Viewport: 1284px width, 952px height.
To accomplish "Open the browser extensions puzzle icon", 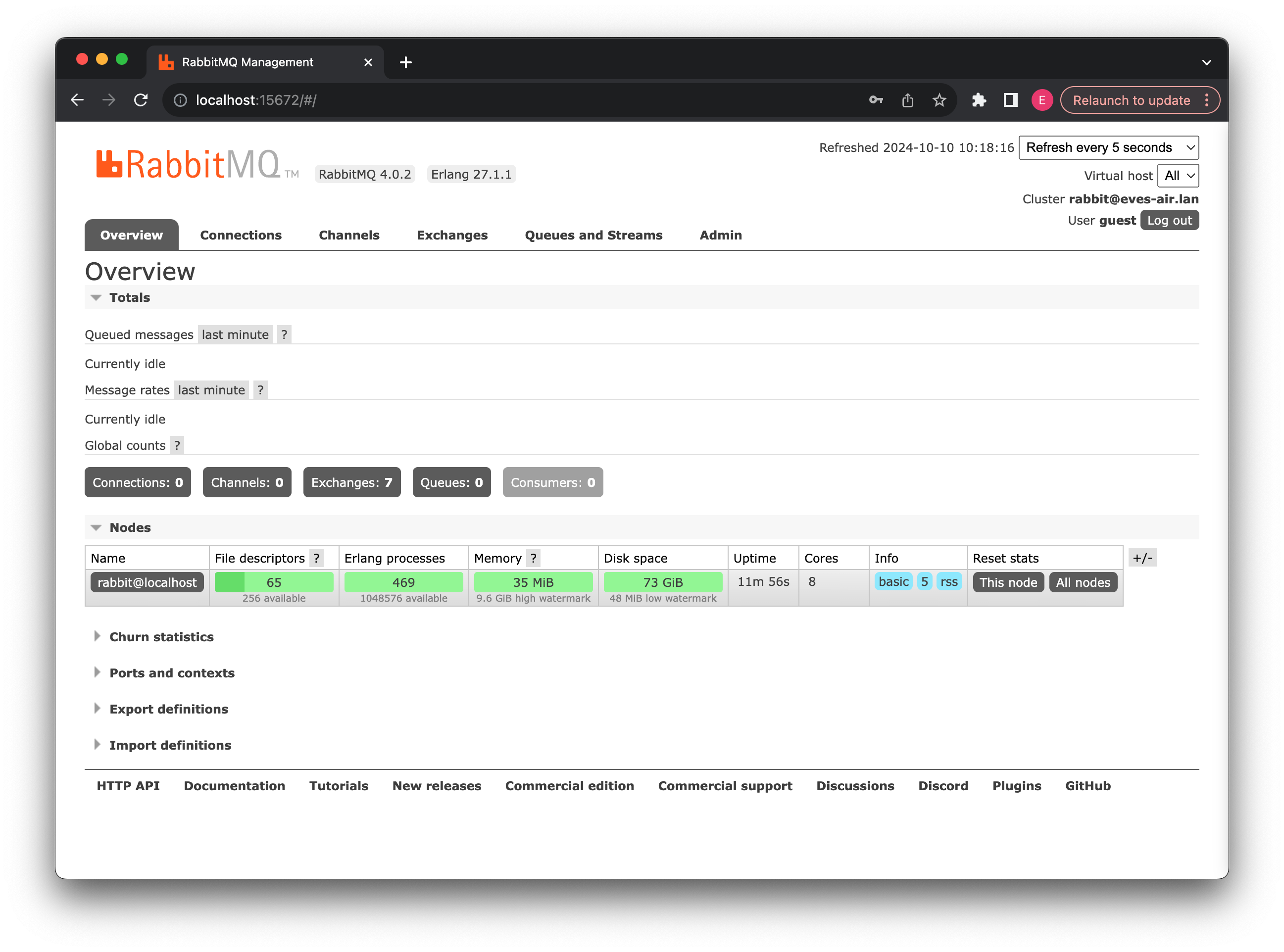I will point(979,99).
